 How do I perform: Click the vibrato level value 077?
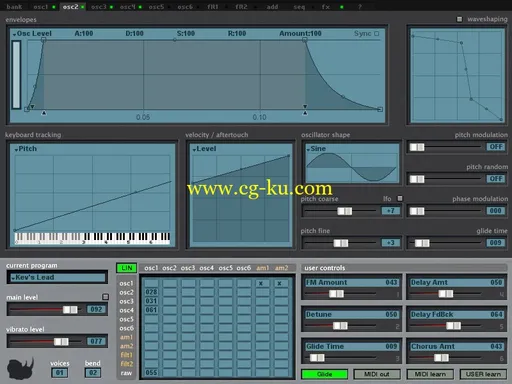96,341
